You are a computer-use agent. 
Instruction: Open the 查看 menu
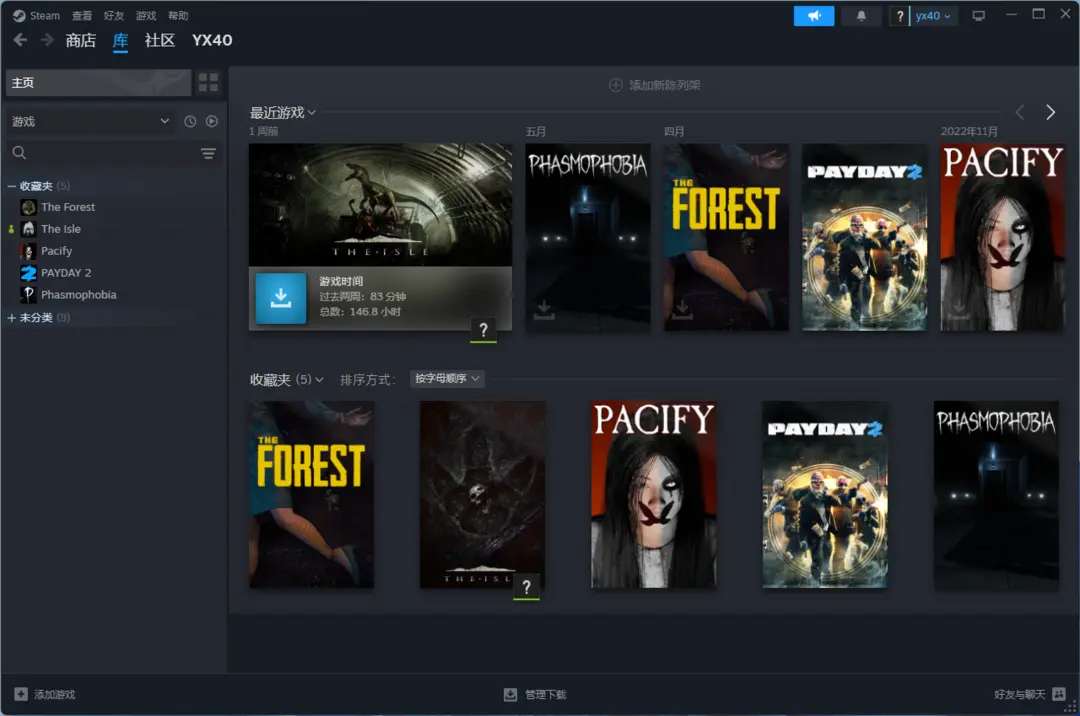pyautogui.click(x=82, y=15)
